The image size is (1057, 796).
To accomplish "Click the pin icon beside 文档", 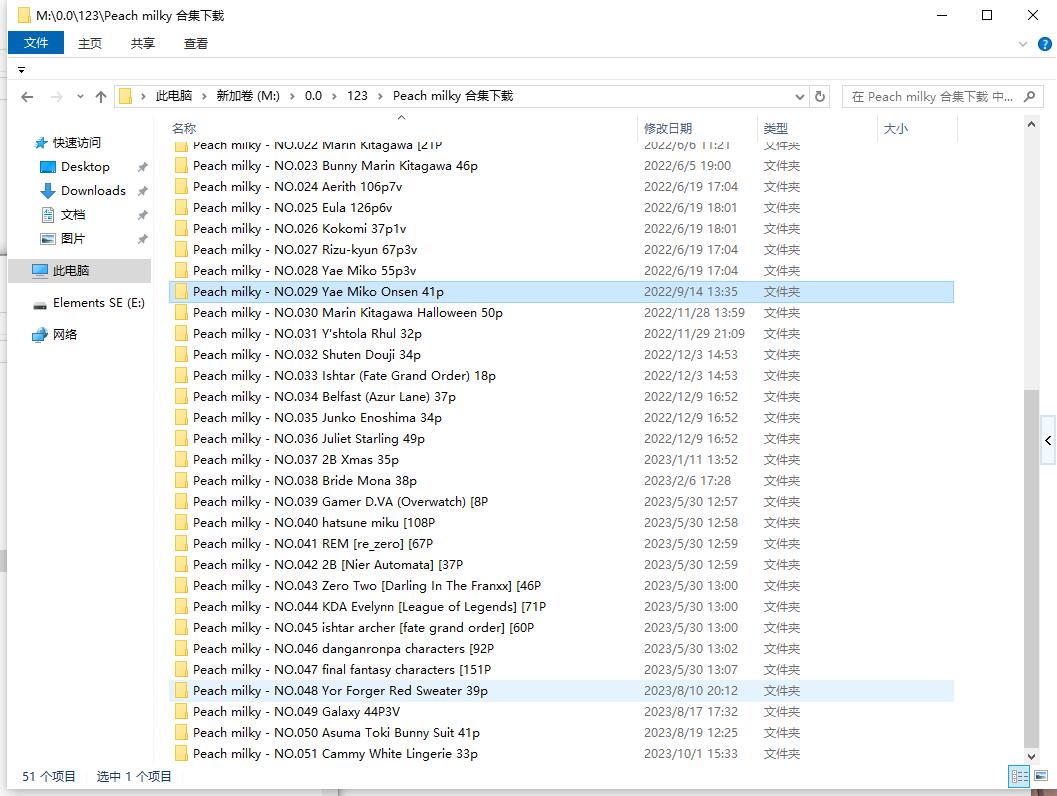I will click(x=142, y=215).
